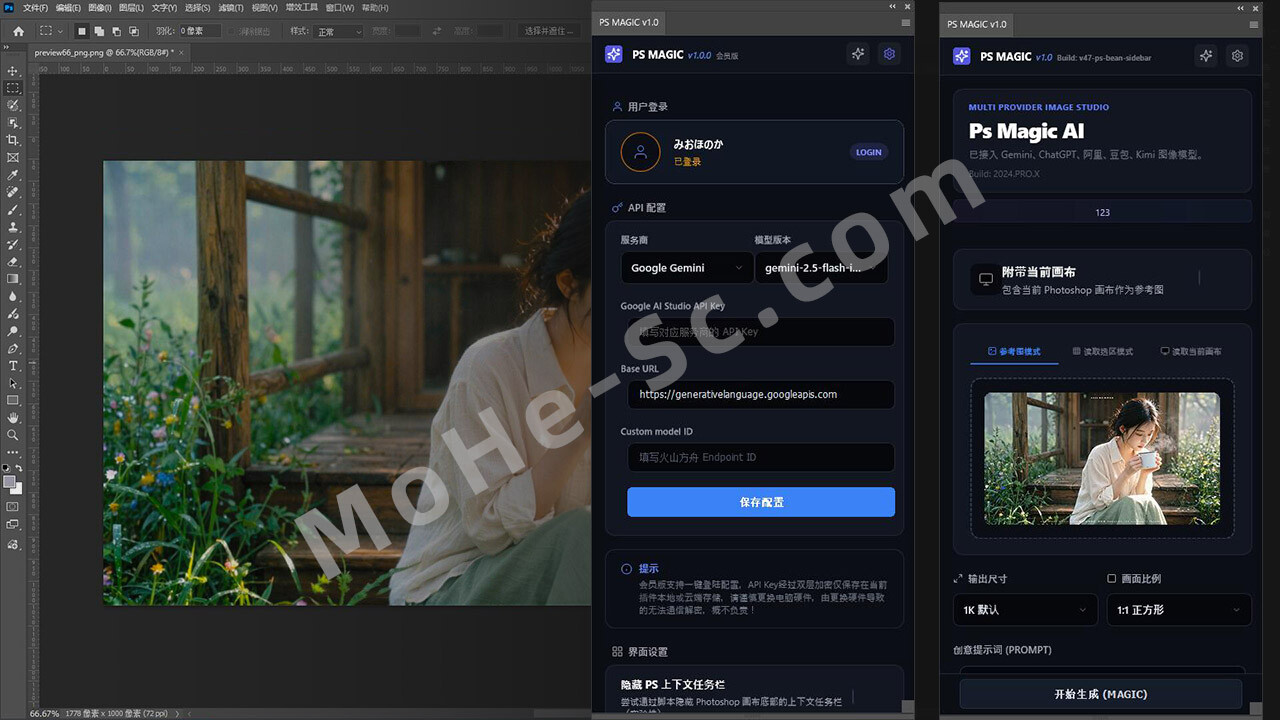Screen dimensions: 1280x720
Task: Select the Zoom tool
Action: click(x=13, y=435)
